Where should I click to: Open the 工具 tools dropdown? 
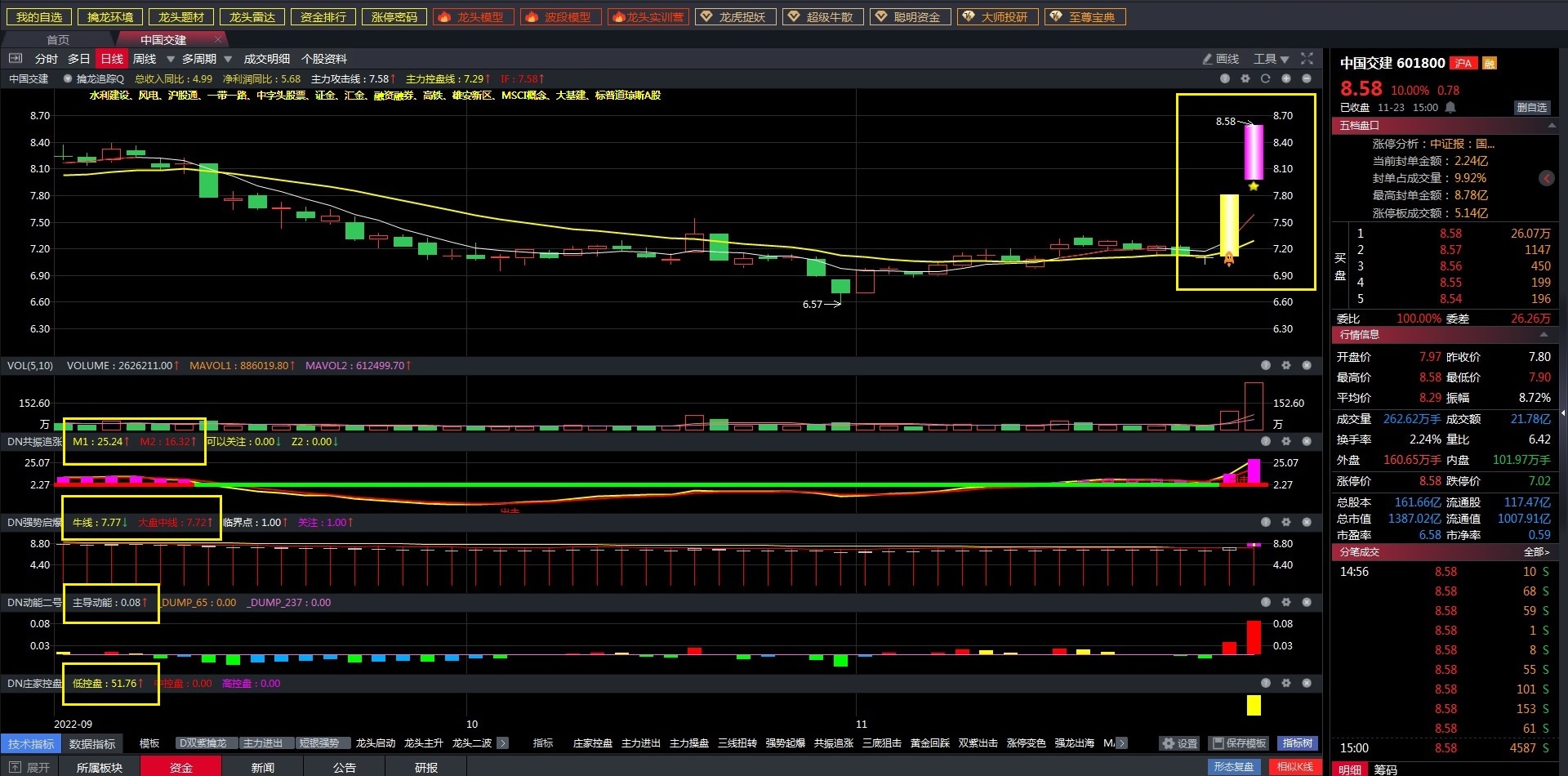tap(1271, 59)
